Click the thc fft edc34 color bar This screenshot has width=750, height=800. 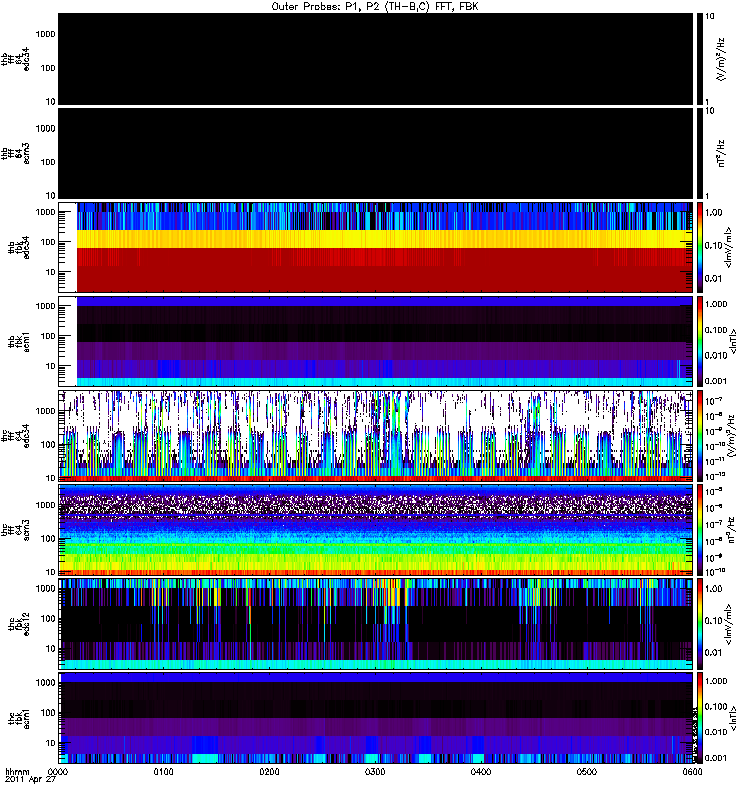click(x=700, y=436)
